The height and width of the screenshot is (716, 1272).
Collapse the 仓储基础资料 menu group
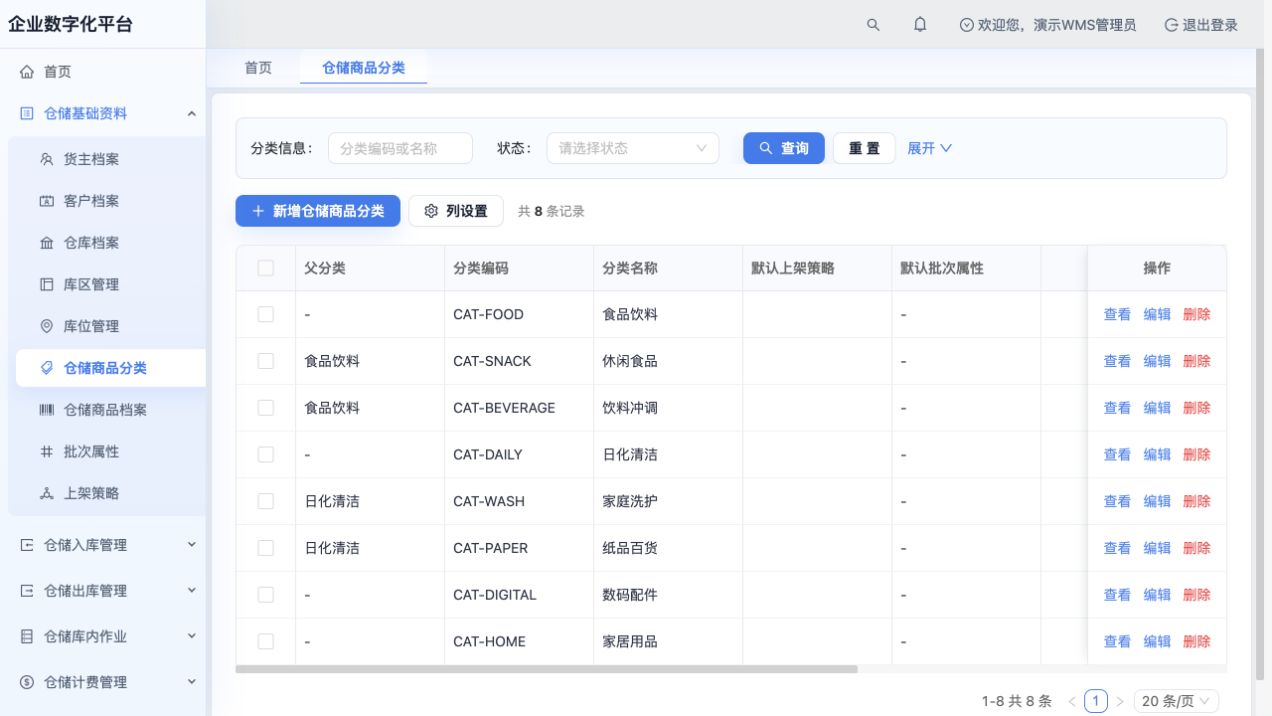[192, 114]
